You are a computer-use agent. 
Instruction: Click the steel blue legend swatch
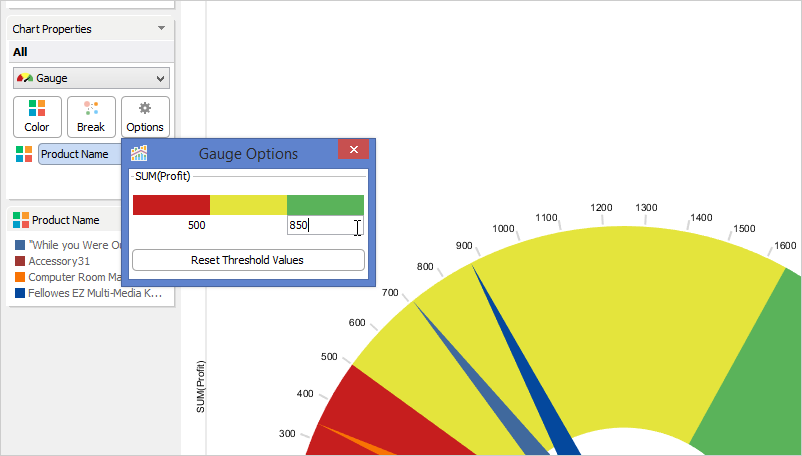click(20, 245)
